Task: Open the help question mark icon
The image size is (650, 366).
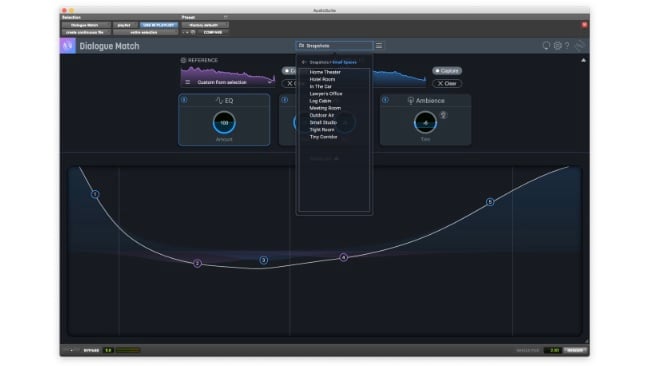Action: coord(567,46)
